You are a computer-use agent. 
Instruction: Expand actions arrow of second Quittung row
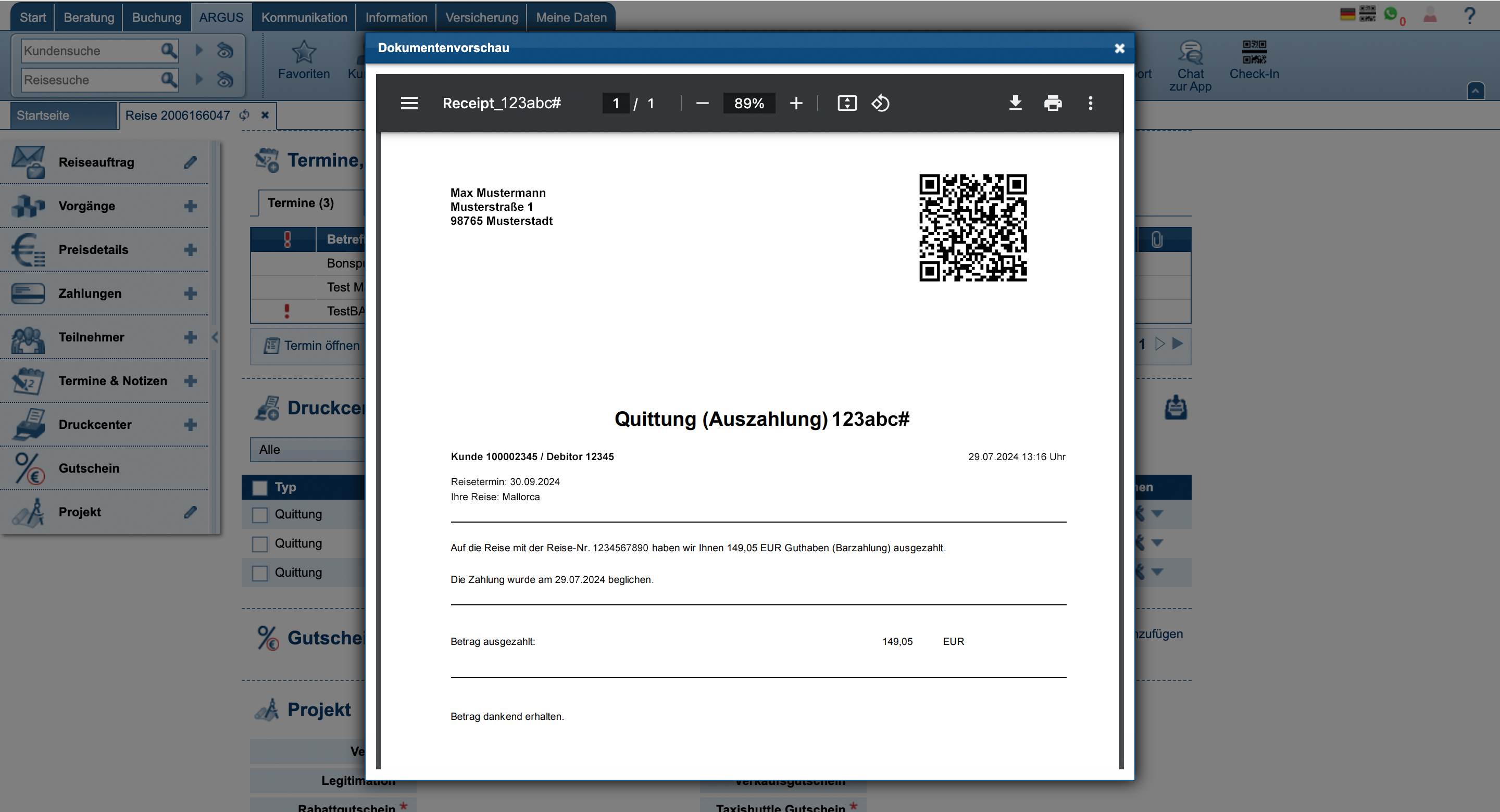(x=1157, y=543)
